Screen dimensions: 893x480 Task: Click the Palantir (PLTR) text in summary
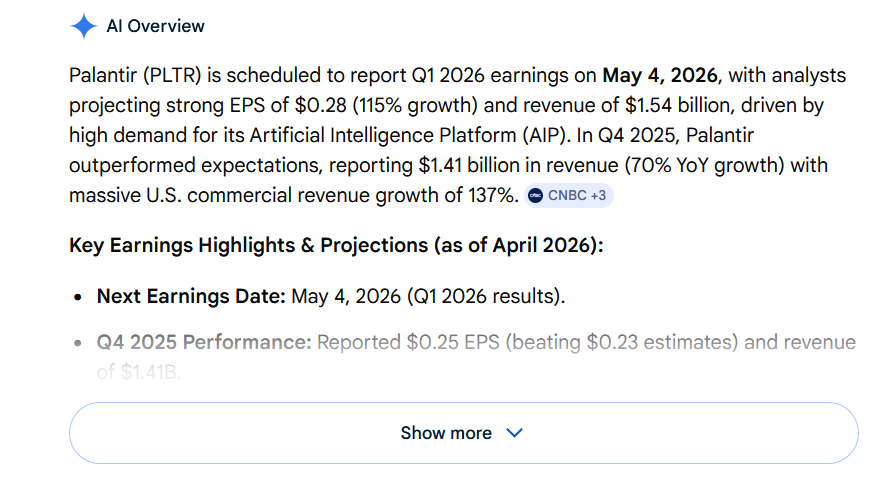pyautogui.click(x=136, y=75)
